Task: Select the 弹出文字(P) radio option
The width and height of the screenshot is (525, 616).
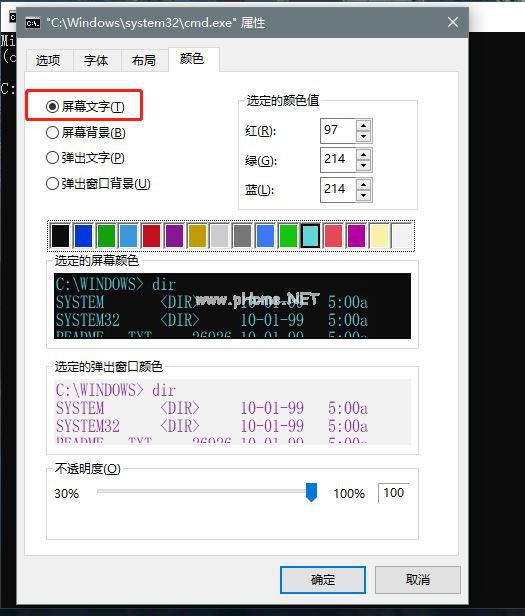Action: [85, 158]
